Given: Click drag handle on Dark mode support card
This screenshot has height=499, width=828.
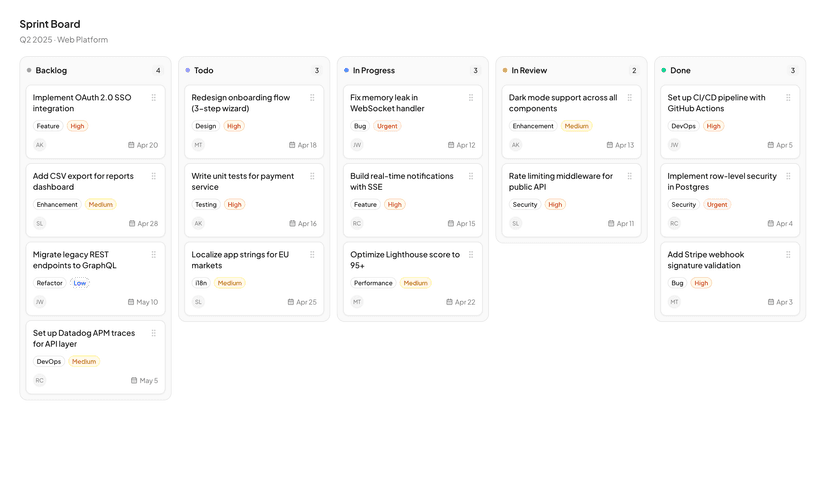Looking at the screenshot, I should click(x=629, y=98).
